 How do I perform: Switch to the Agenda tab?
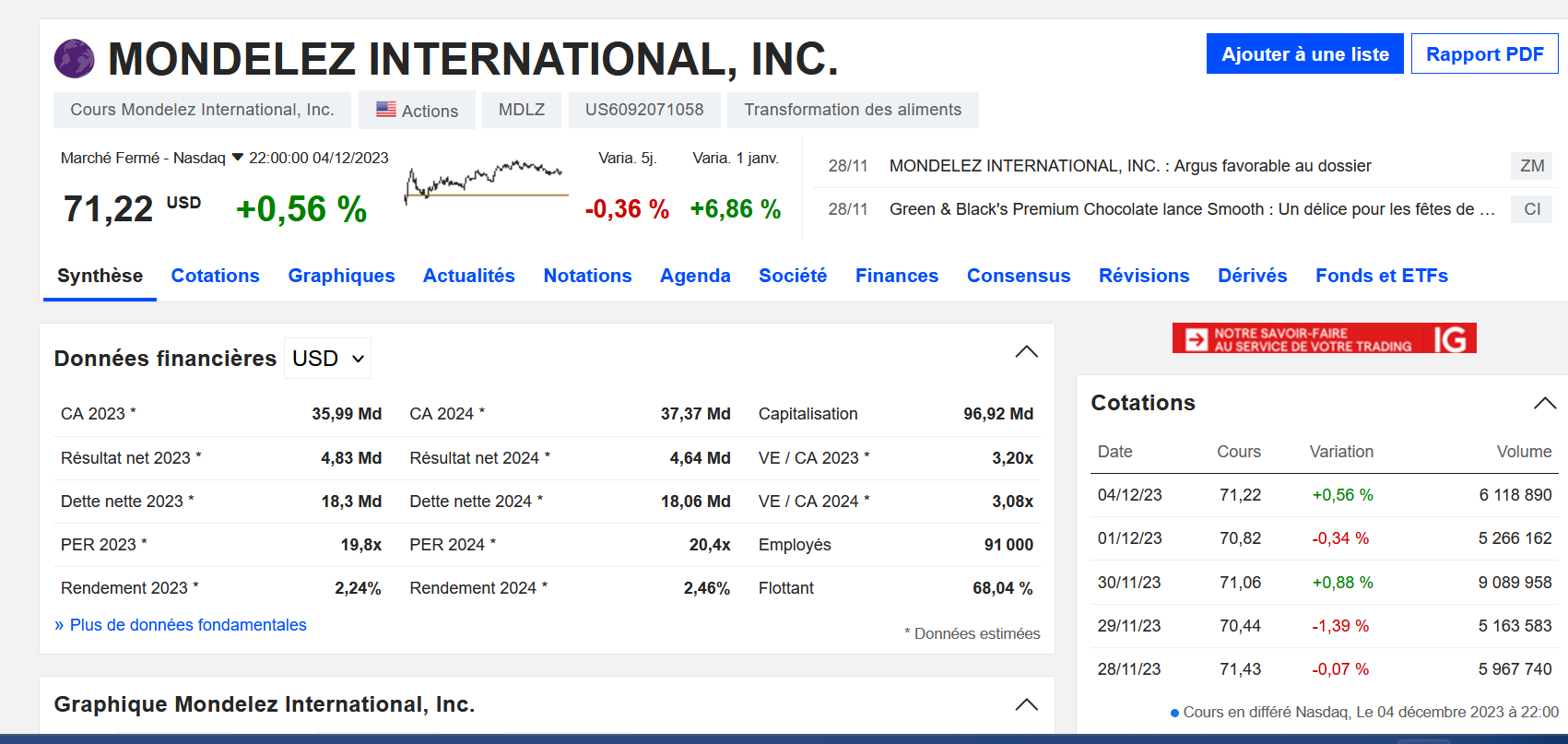tap(695, 276)
